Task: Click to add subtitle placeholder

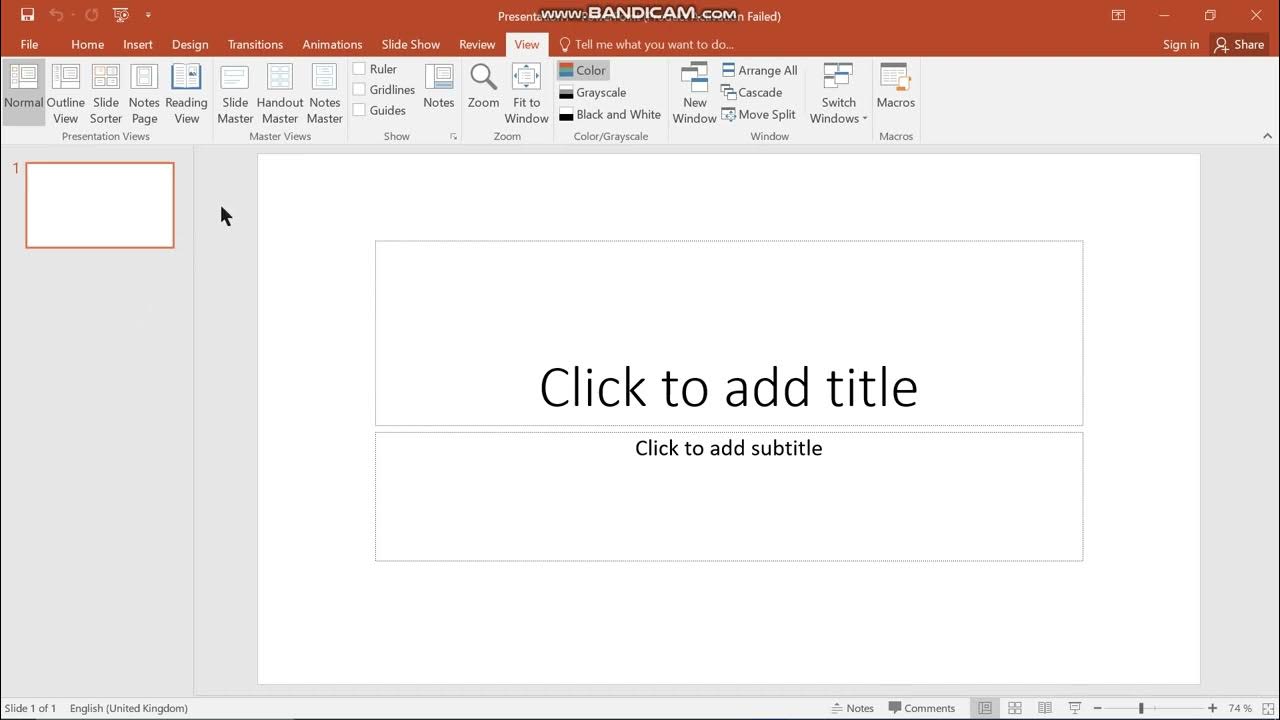Action: point(729,496)
